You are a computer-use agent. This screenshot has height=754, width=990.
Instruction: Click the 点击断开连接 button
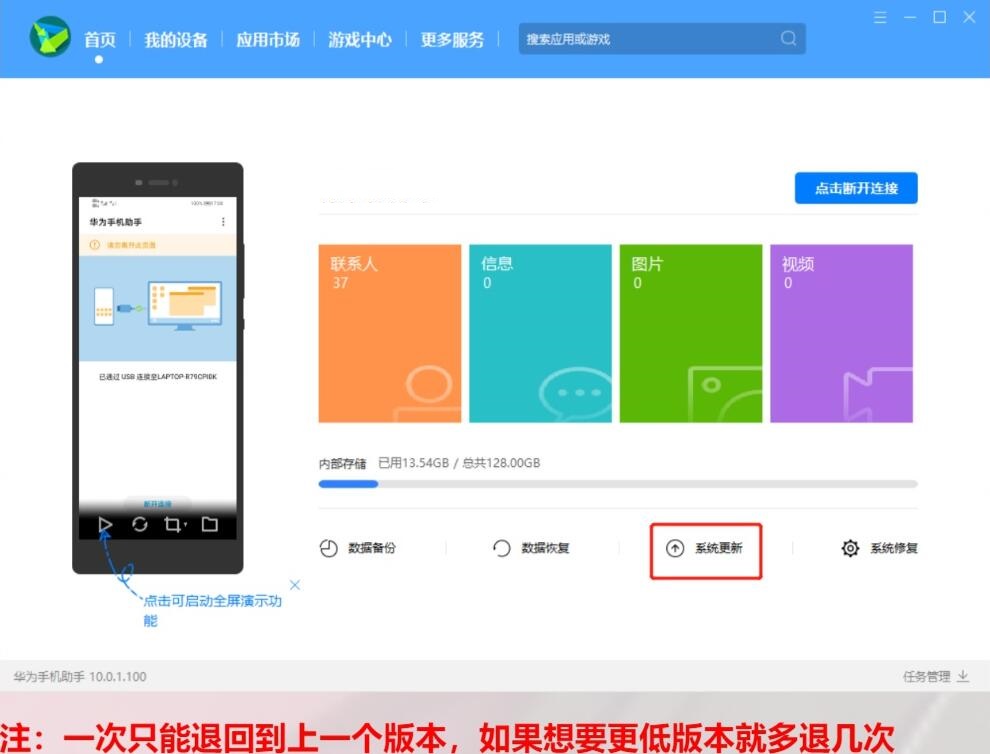[x=856, y=188]
